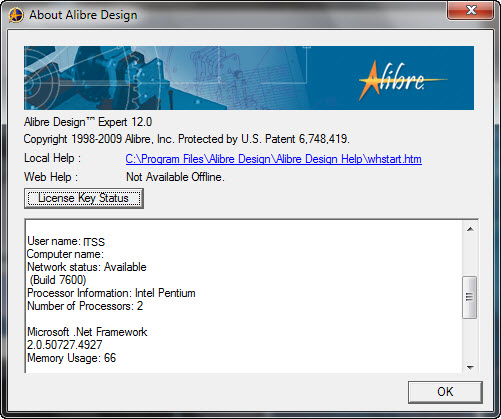501x419 pixels.
Task: Click OK to dismiss the dialog
Action: coord(445,392)
